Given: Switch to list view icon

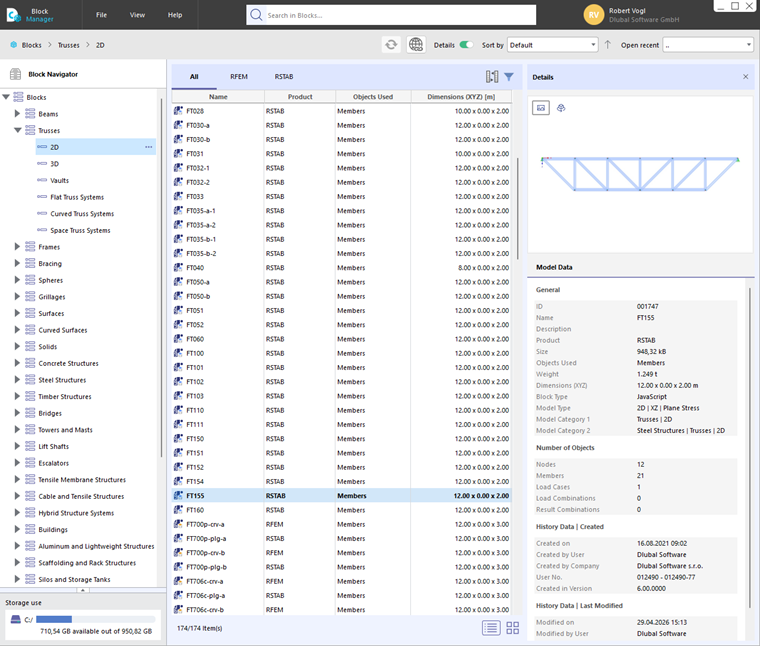Looking at the screenshot, I should click(491, 628).
